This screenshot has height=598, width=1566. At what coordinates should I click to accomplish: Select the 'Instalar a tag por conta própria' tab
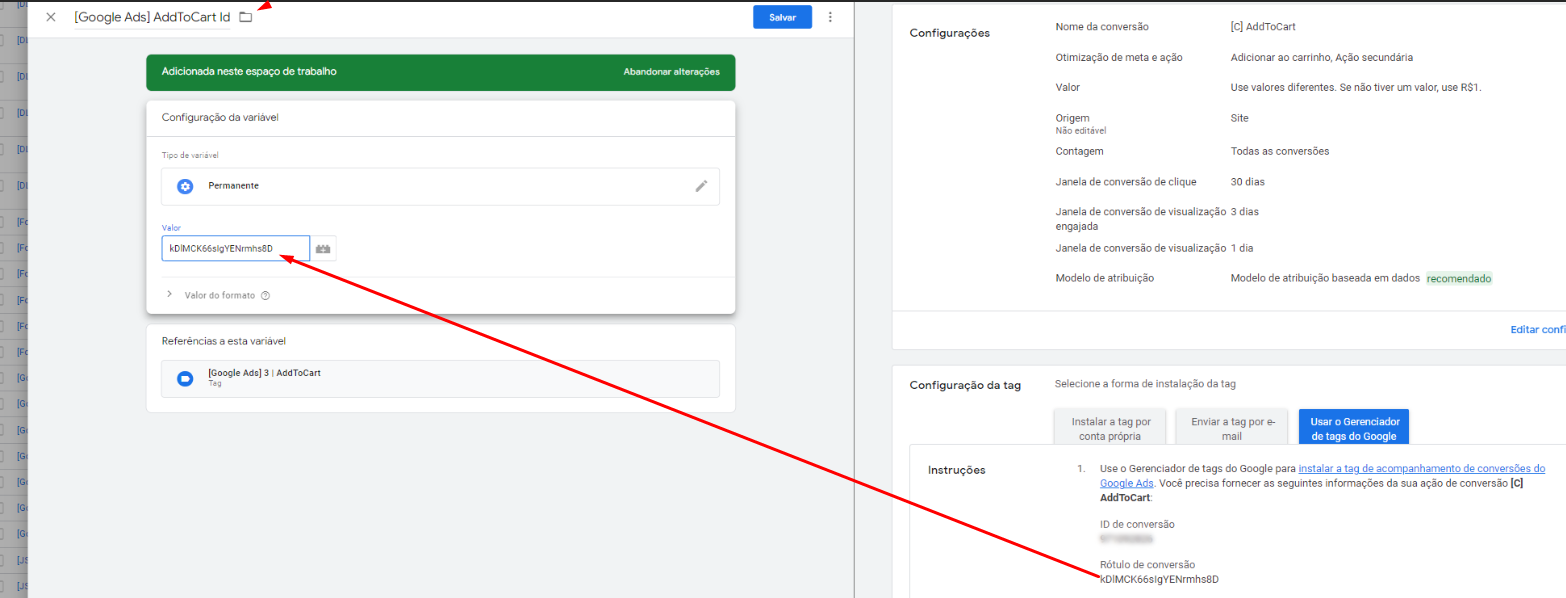click(1112, 429)
